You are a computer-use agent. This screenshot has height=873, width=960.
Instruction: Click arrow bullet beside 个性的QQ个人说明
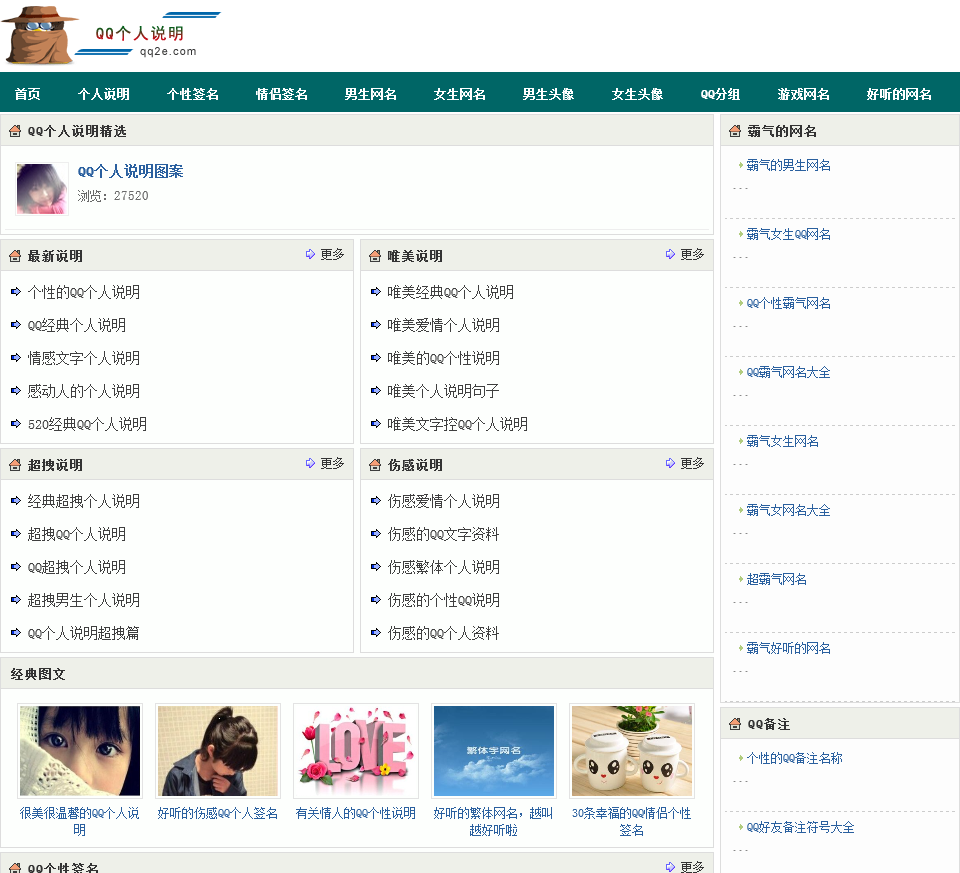[16, 292]
